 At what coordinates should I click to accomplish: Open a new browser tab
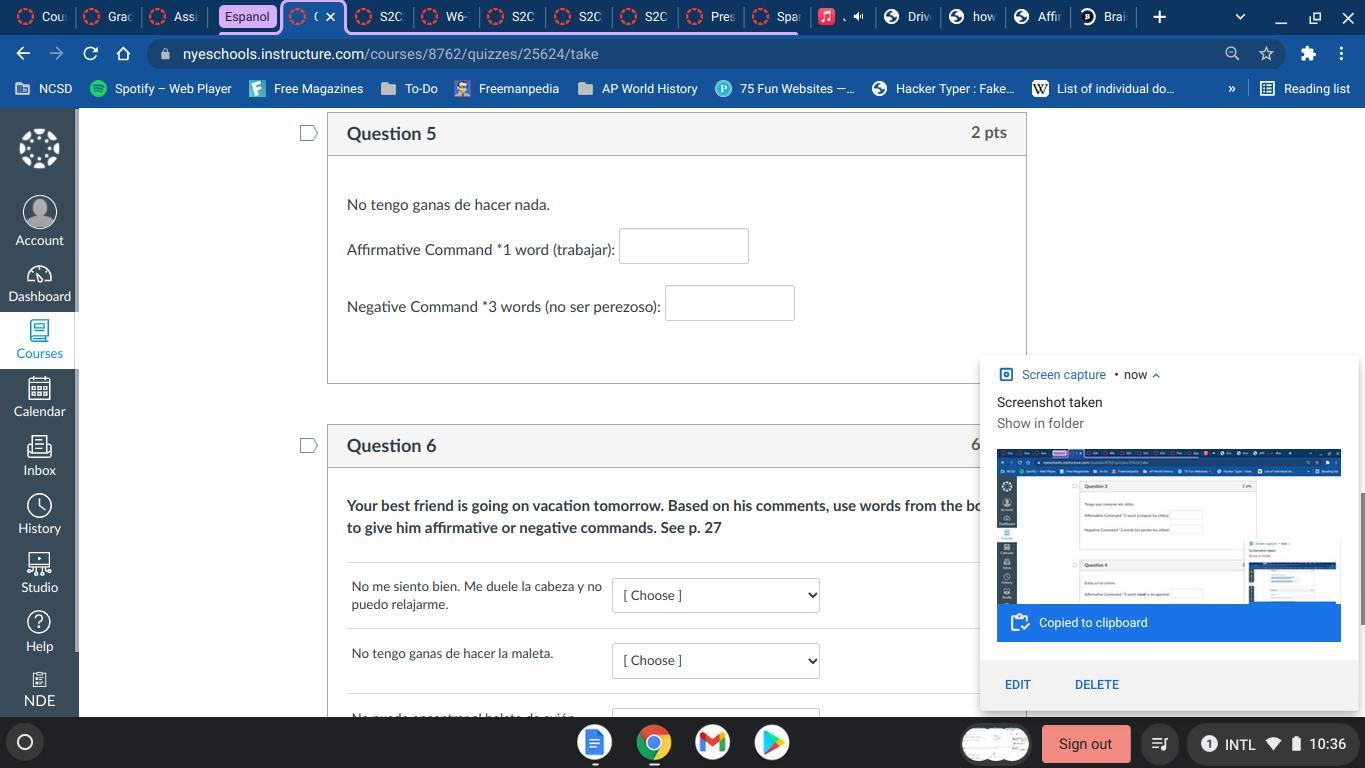click(1159, 17)
